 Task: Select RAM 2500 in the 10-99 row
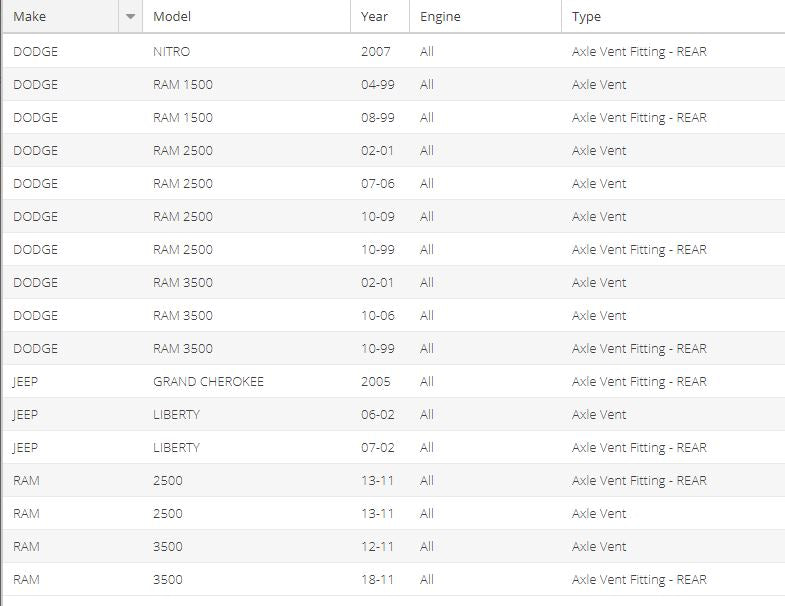(183, 250)
